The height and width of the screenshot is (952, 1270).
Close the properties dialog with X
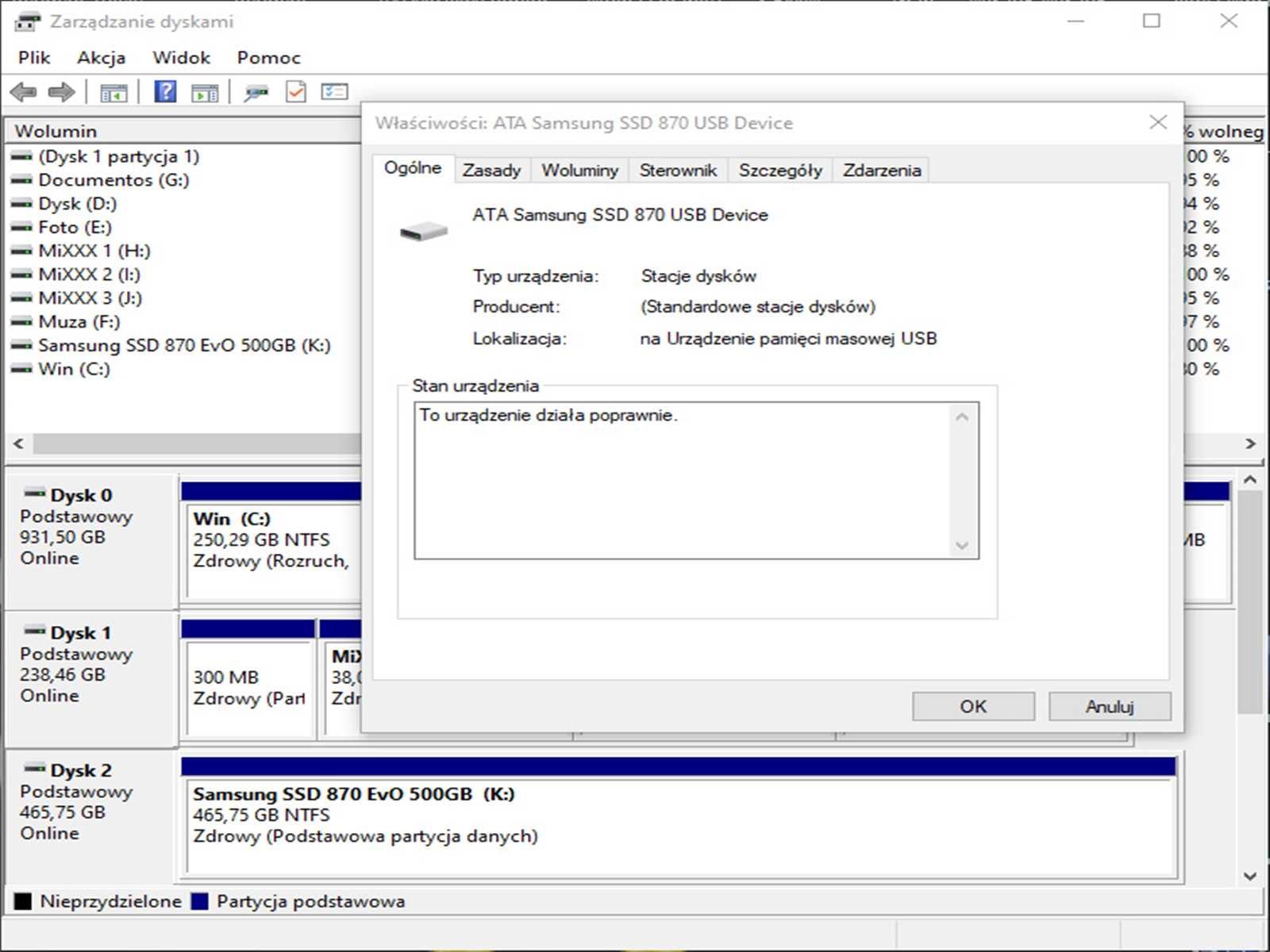[1158, 122]
